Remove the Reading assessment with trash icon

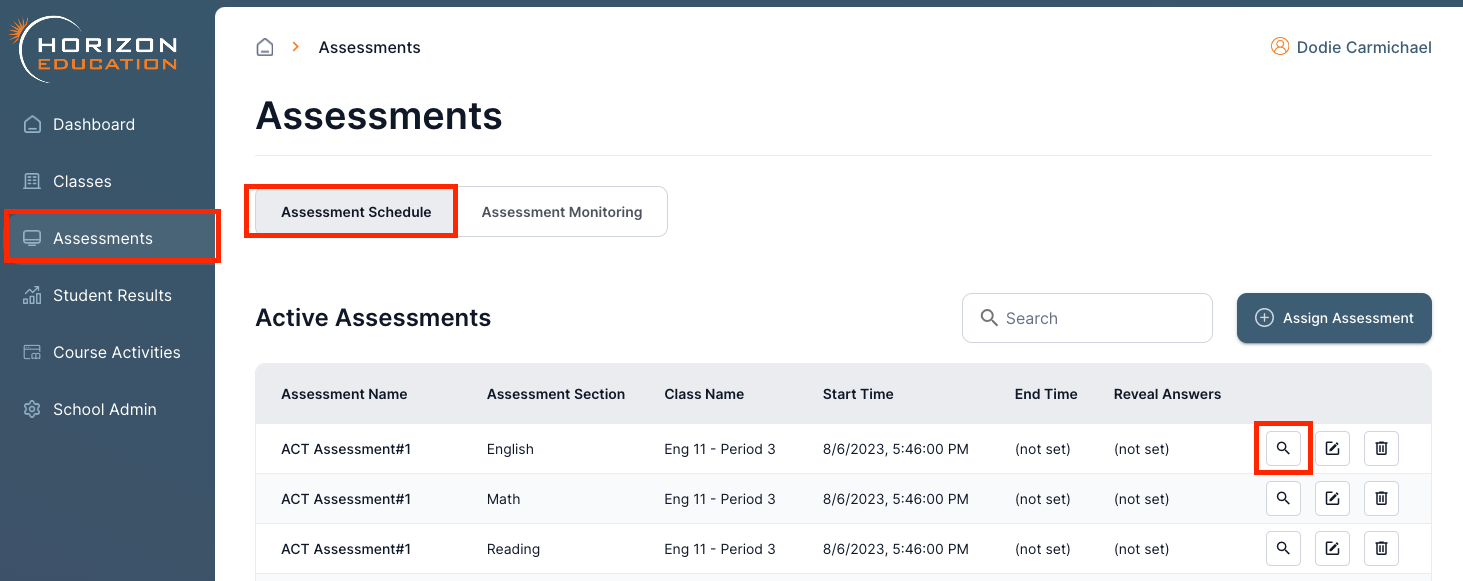(1381, 548)
